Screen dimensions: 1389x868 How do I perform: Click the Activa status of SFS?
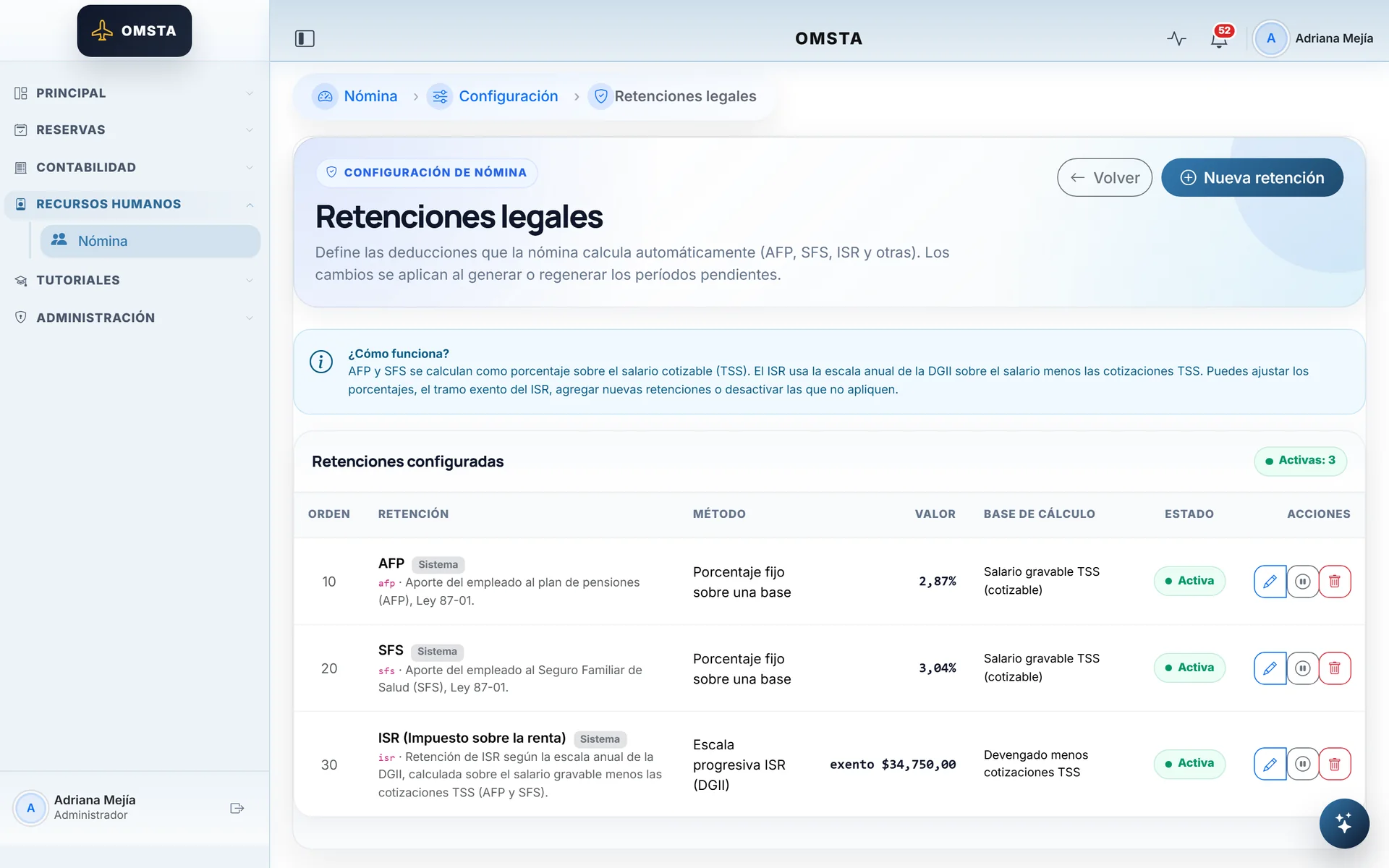tap(1189, 668)
